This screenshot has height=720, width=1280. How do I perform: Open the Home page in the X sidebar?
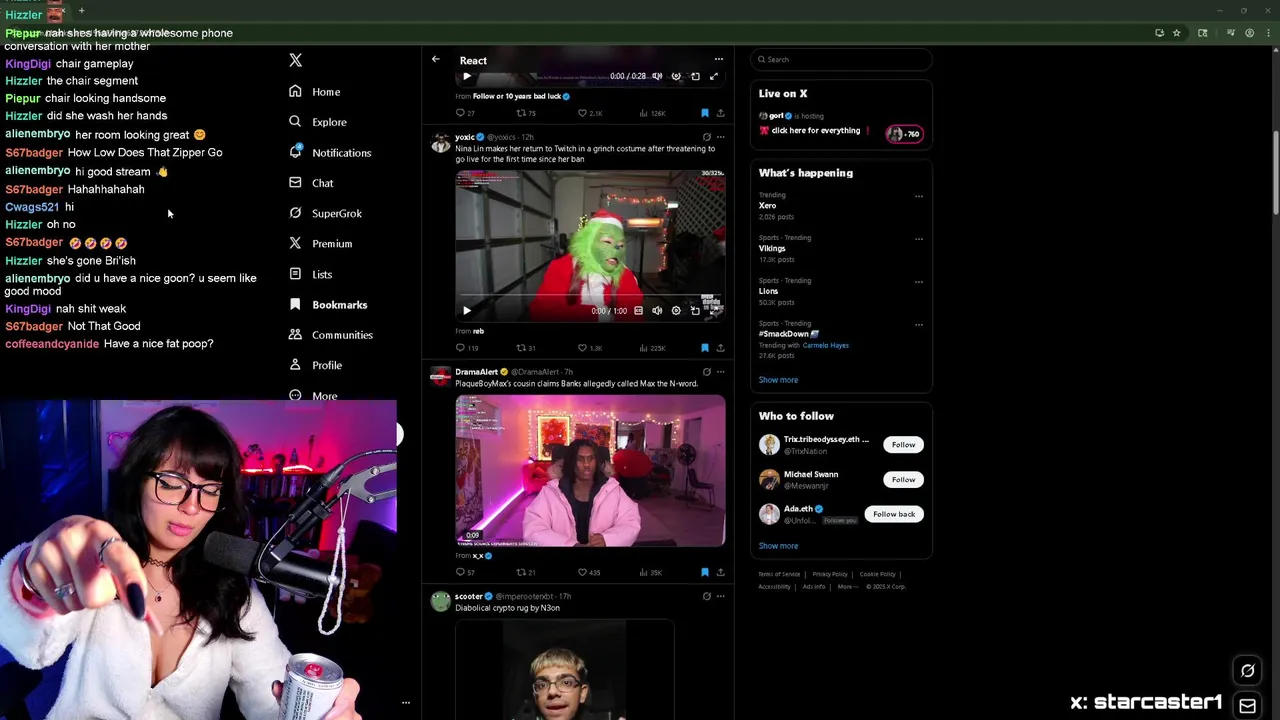[314, 92]
